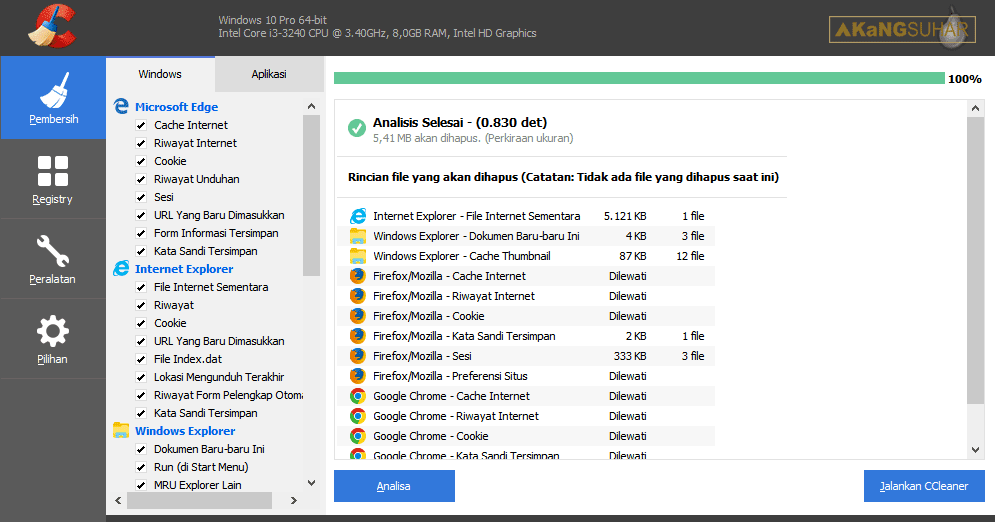The height and width of the screenshot is (522, 995).
Task: Click Riwayat Form Pelengkap Otomatis item label
Action: (228, 395)
